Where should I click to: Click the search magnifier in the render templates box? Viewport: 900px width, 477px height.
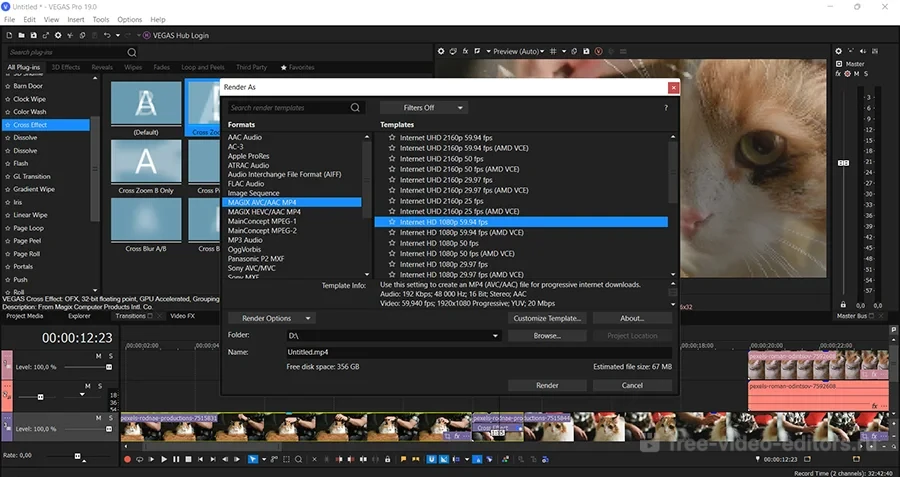pos(355,108)
